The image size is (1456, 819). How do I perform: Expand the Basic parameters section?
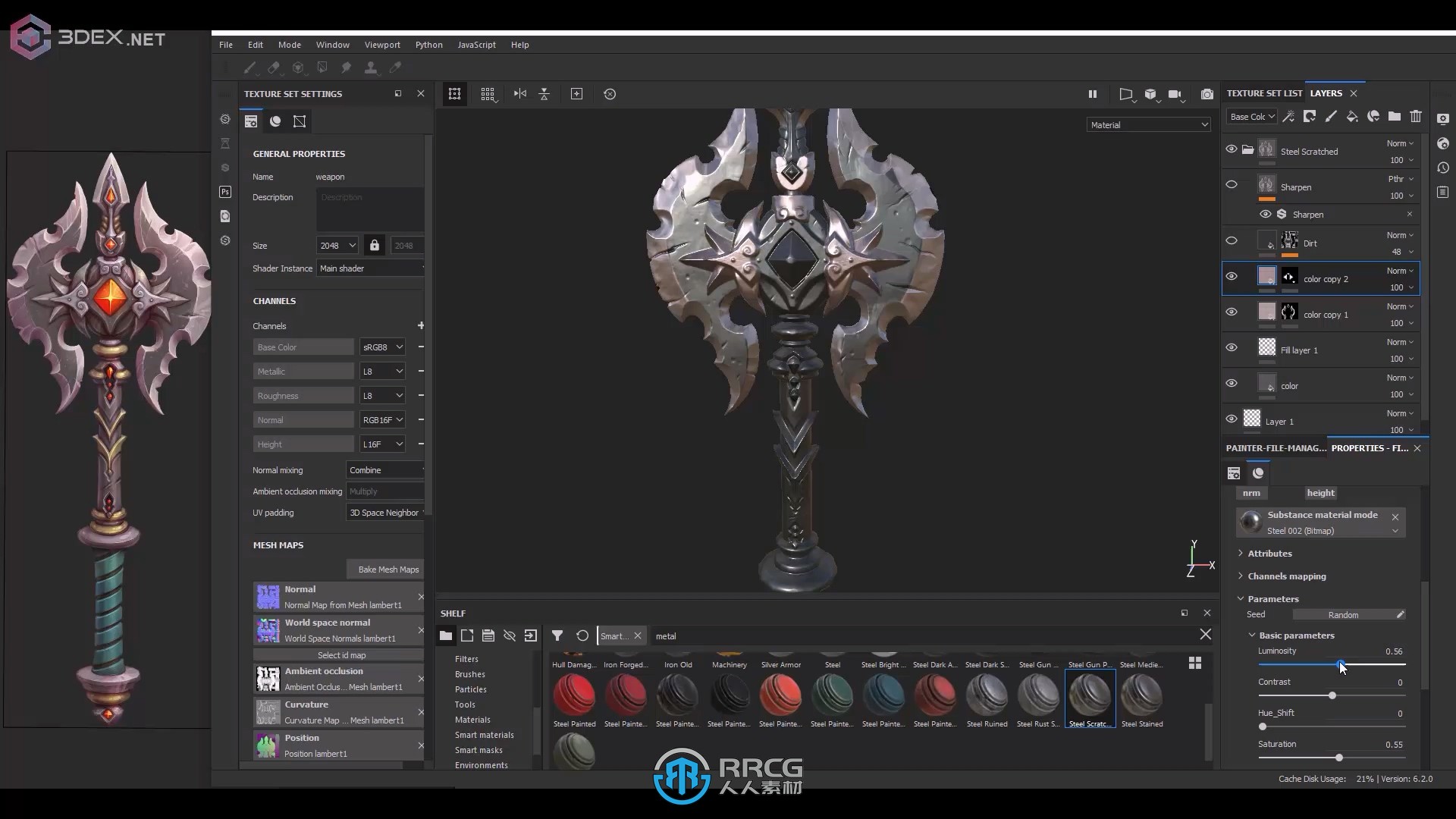click(1295, 634)
